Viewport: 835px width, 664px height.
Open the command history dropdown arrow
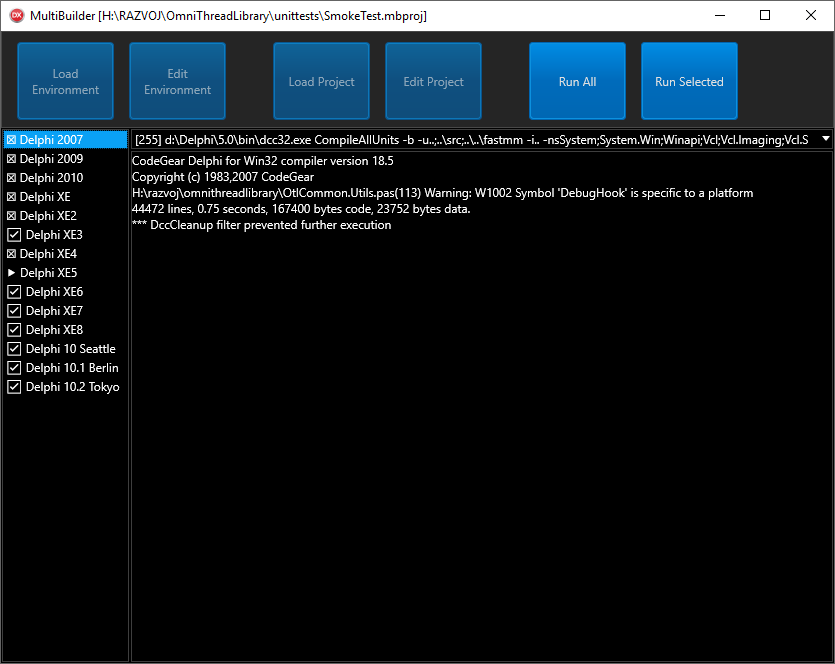pyautogui.click(x=825, y=139)
